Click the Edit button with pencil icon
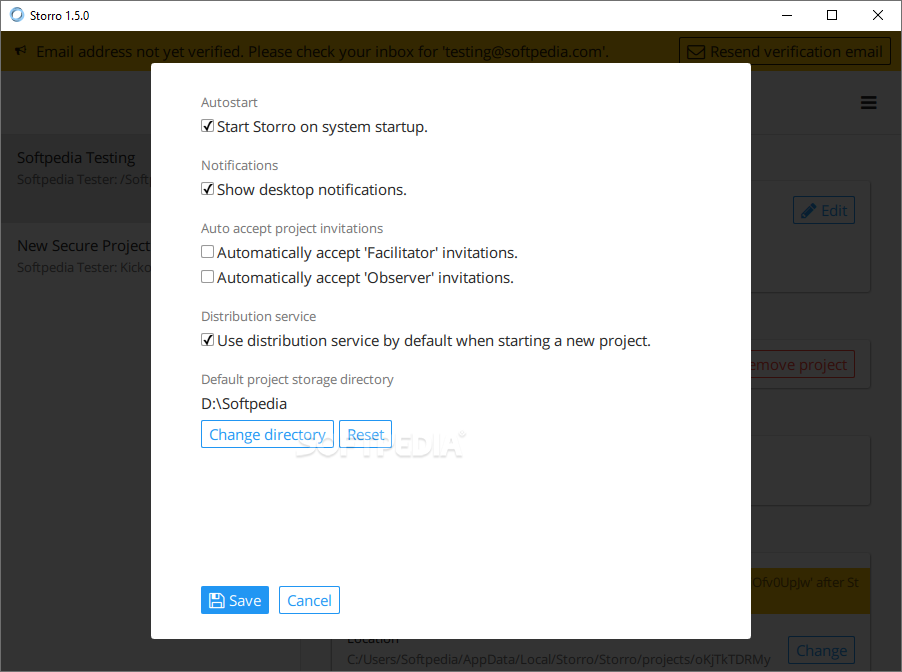Image resolution: width=902 pixels, height=672 pixels. (x=824, y=211)
